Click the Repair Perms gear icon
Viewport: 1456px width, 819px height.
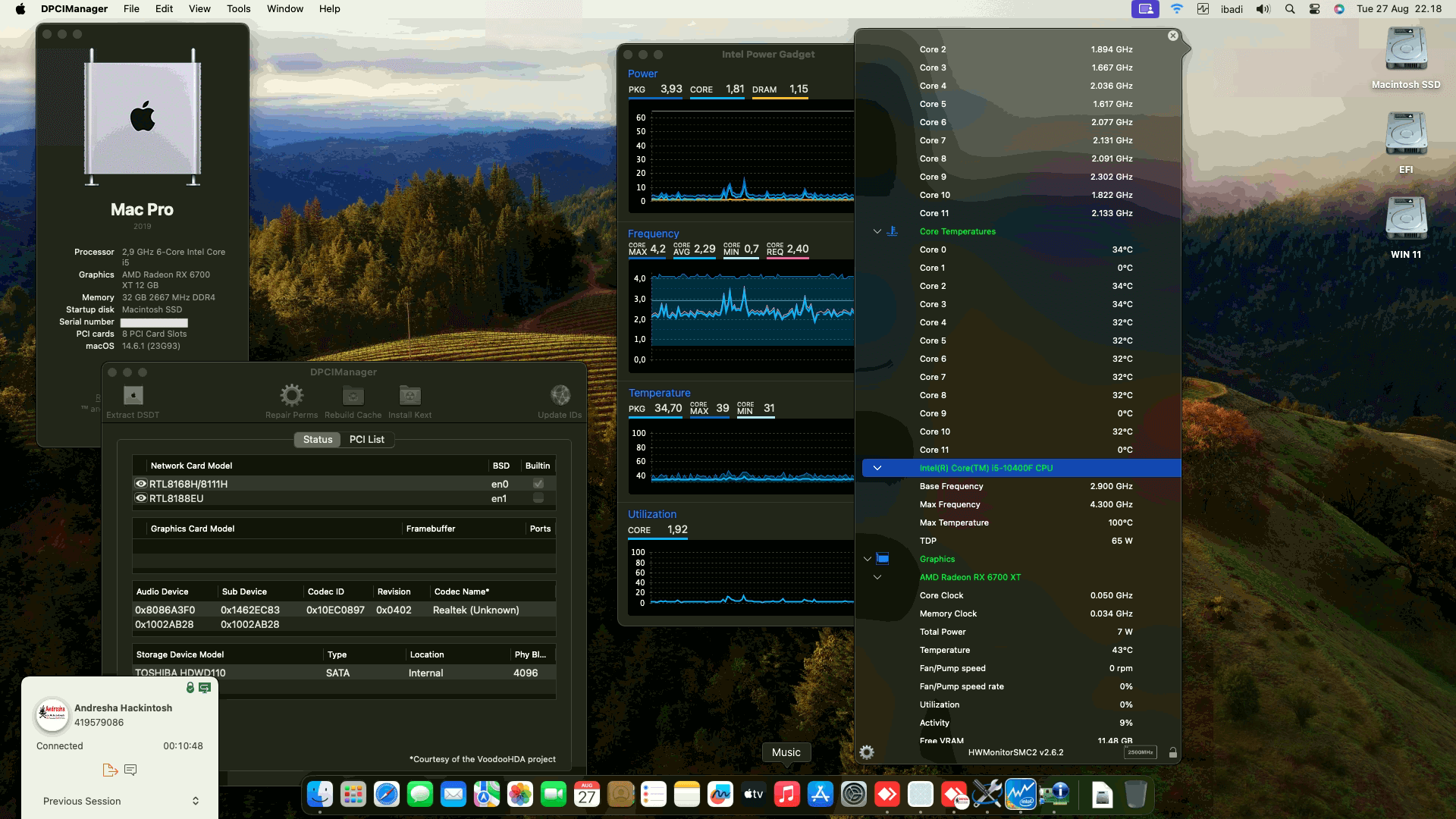(x=291, y=395)
